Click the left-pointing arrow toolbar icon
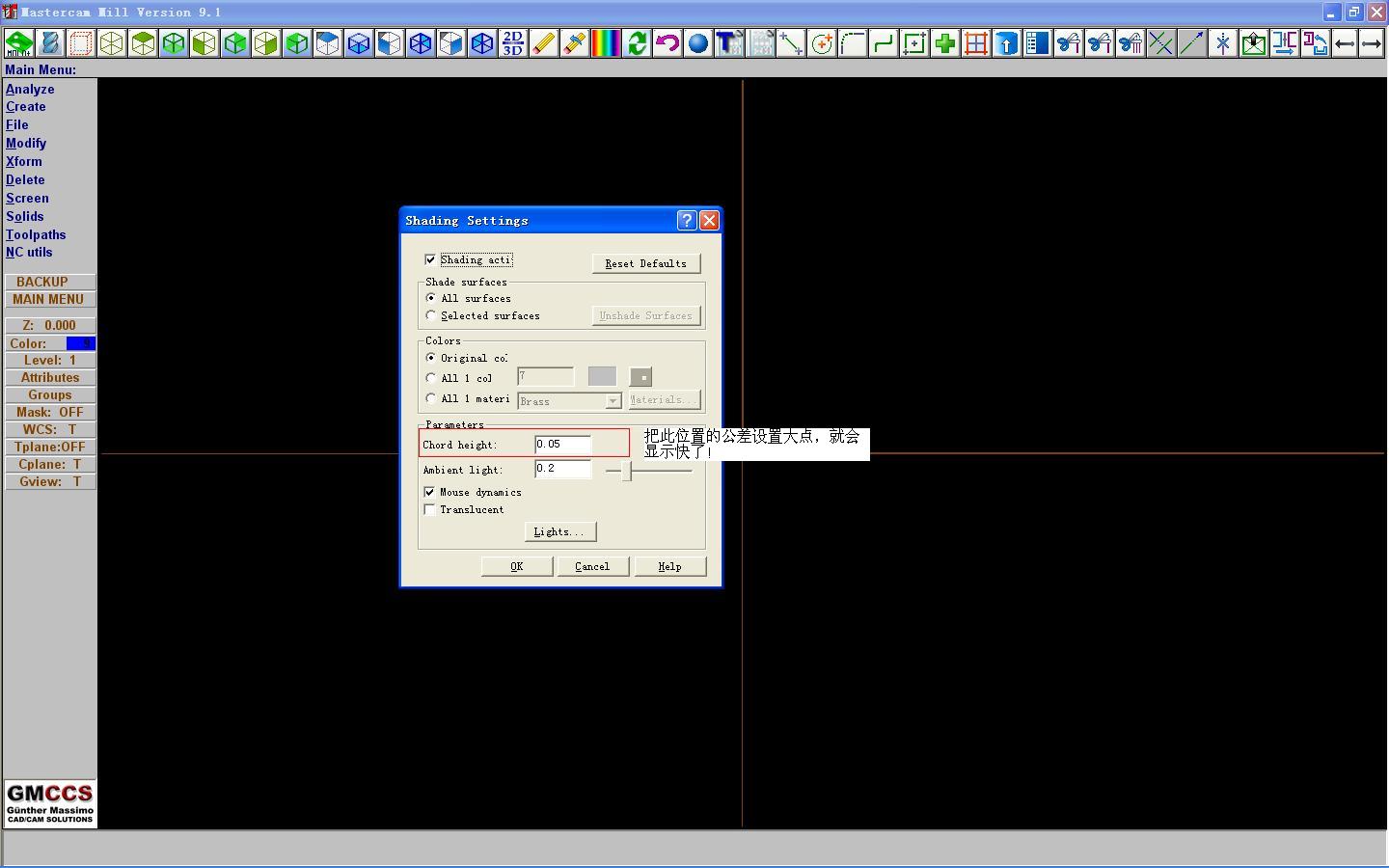The width and height of the screenshot is (1389, 868). pyautogui.click(x=1345, y=43)
